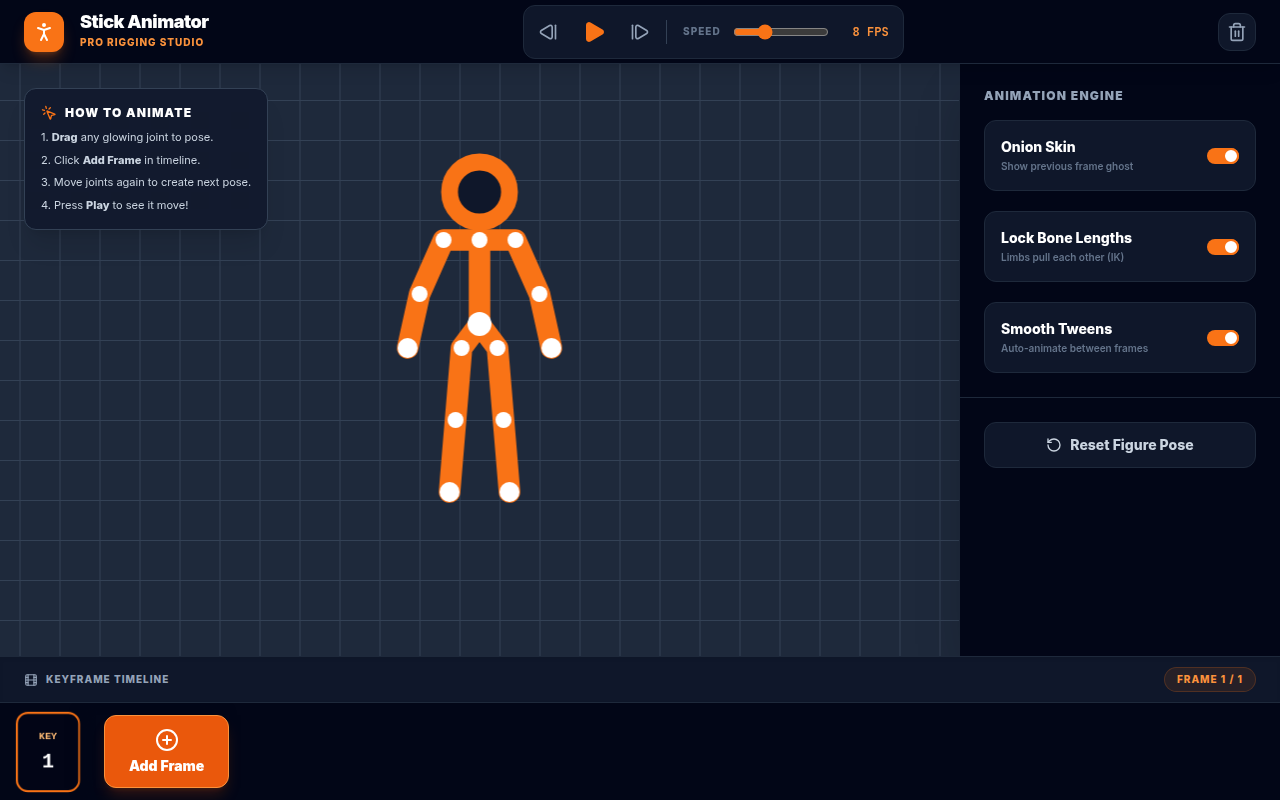This screenshot has width=1280, height=800.
Task: Adjust the speed slider
Action: coord(781,32)
